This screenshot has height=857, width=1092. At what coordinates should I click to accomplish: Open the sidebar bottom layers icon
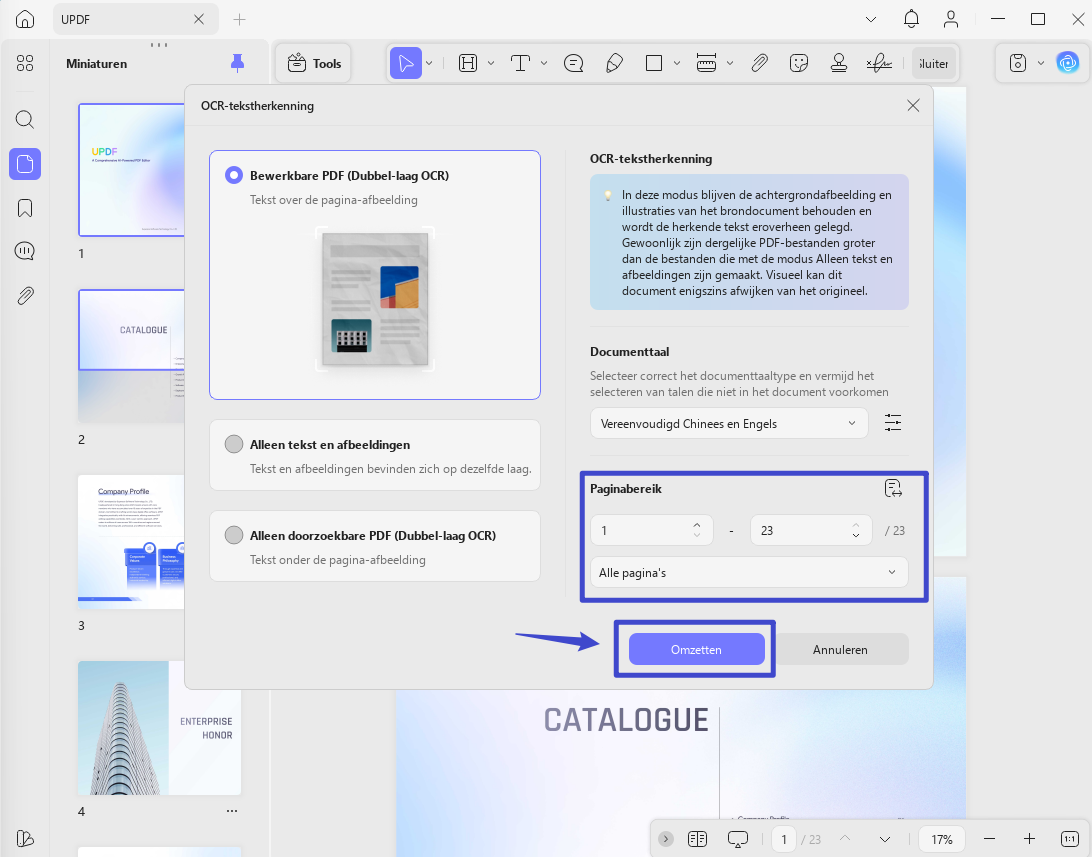point(25,838)
